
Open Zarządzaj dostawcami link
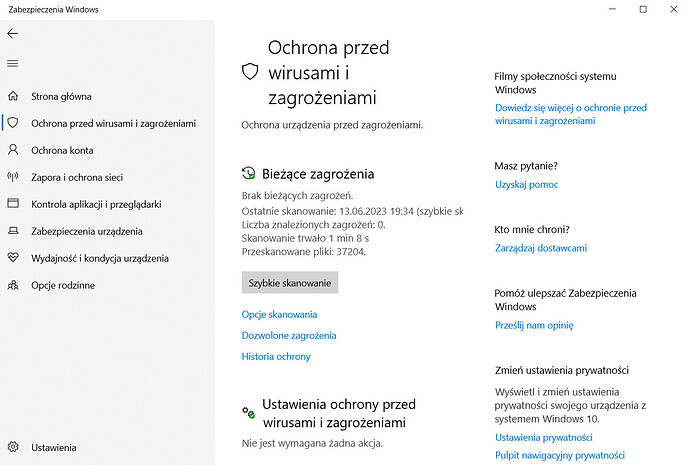tap(541, 248)
